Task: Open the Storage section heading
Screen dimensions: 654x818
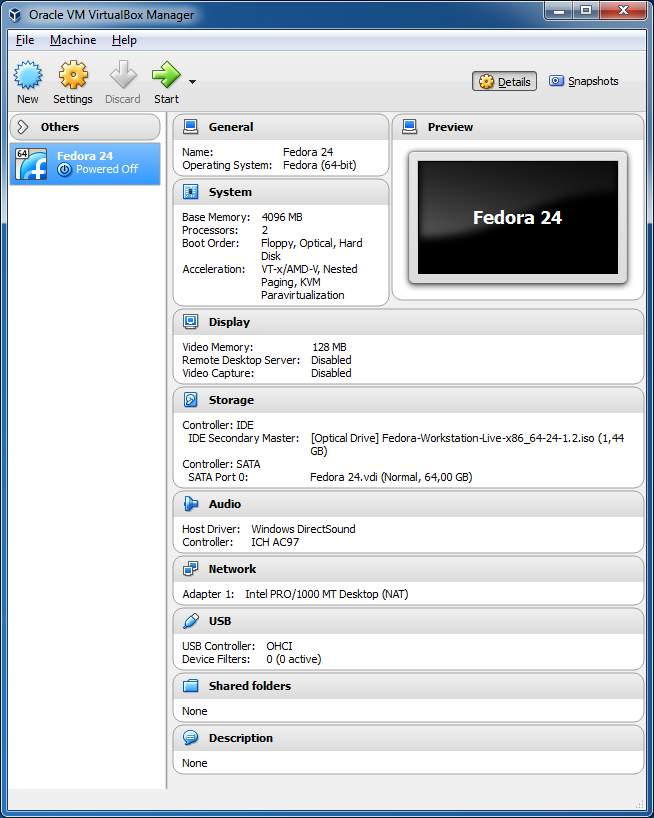Action: click(x=231, y=400)
